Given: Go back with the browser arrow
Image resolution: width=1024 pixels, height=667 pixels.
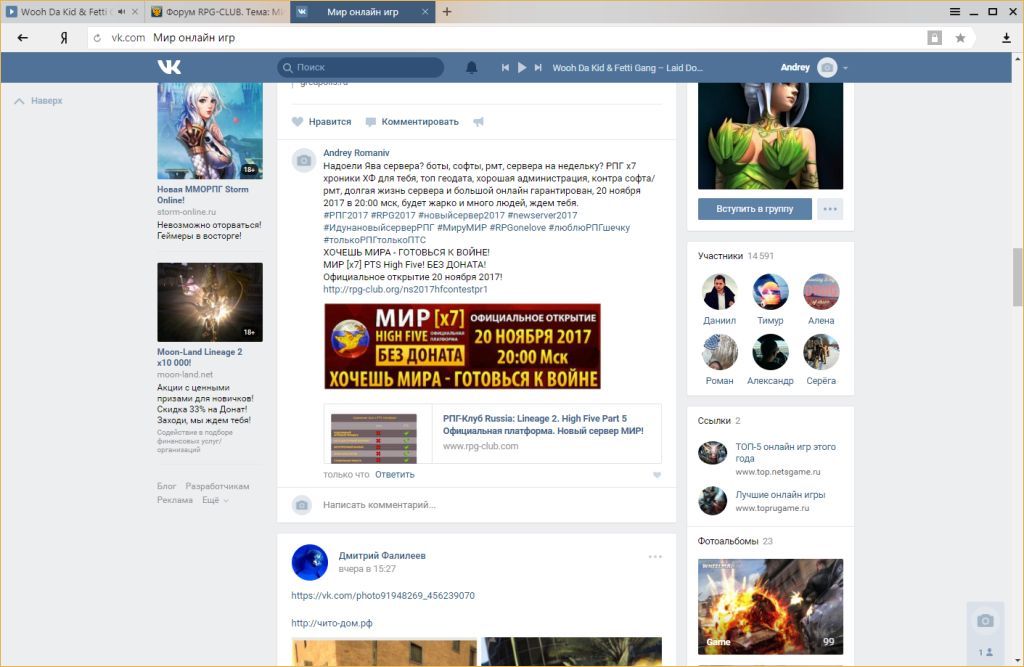Looking at the screenshot, I should 23,38.
